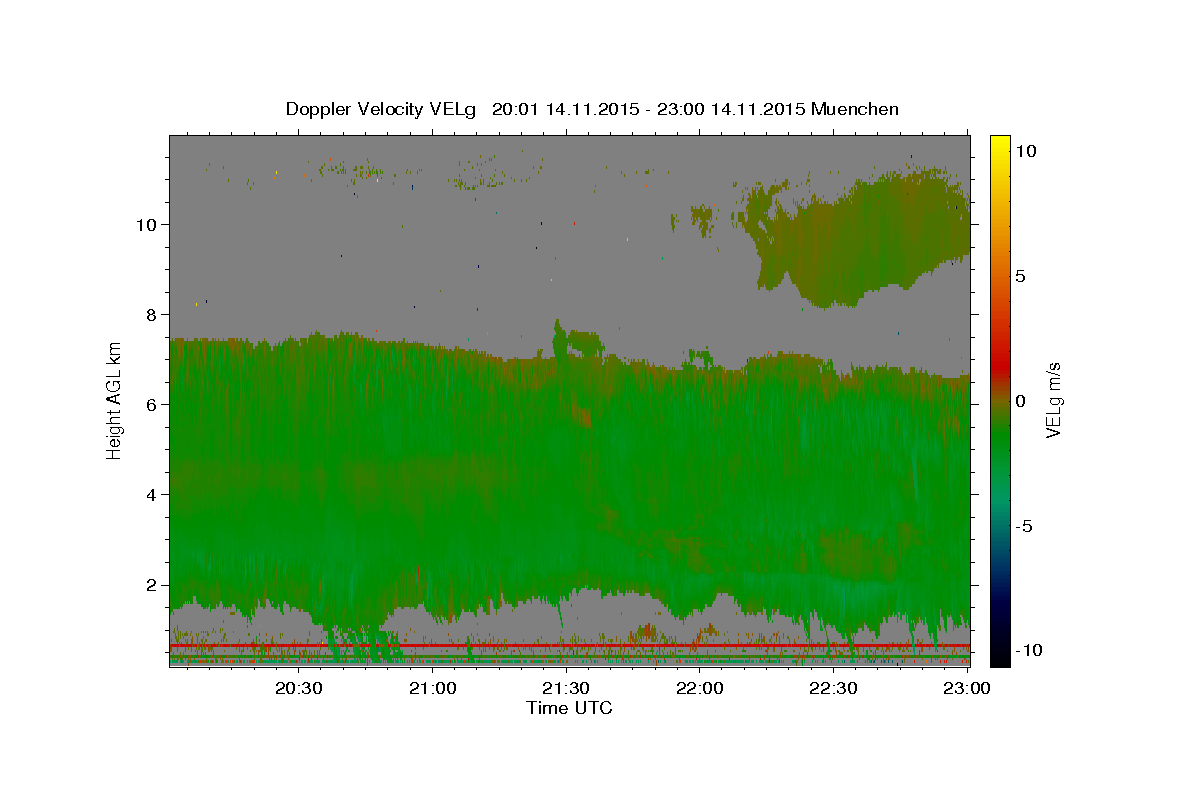The image size is (1200, 800).
Task: Click the height tick label 10
Action: [149, 224]
